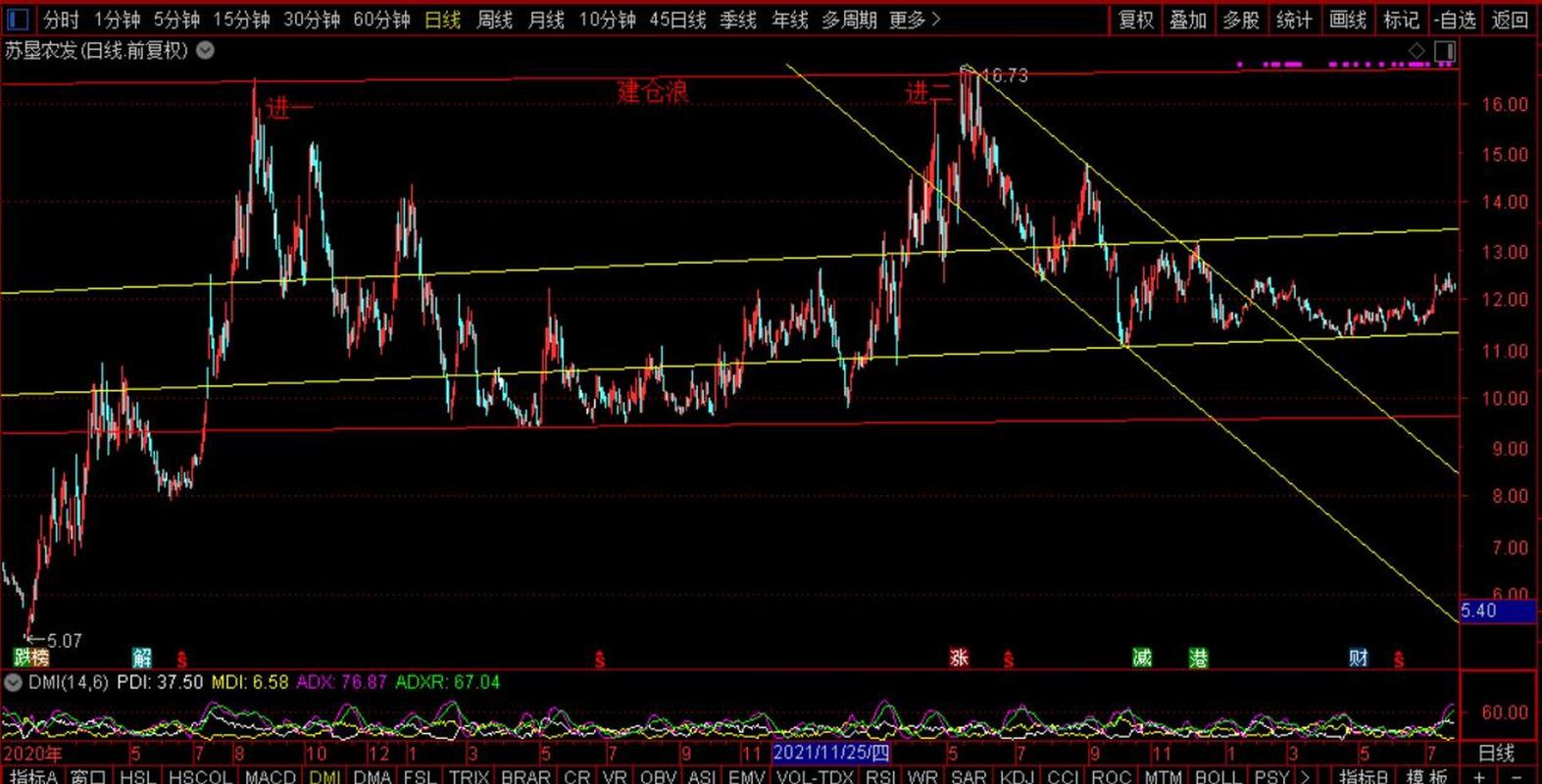
Task: Zoom in chart with the + button
Action: tap(1478, 776)
